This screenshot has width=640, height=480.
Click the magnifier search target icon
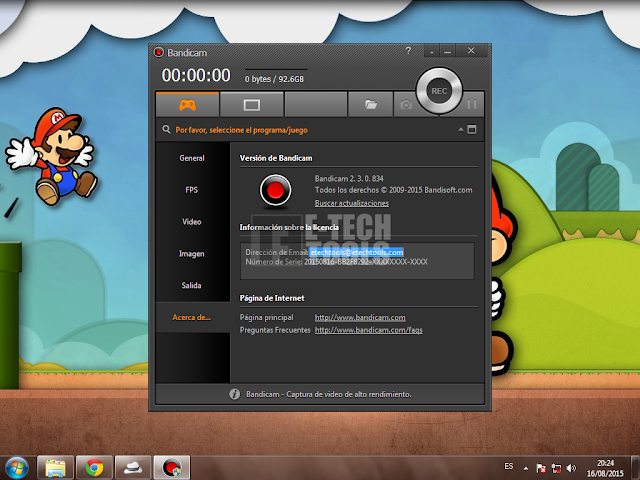point(166,129)
